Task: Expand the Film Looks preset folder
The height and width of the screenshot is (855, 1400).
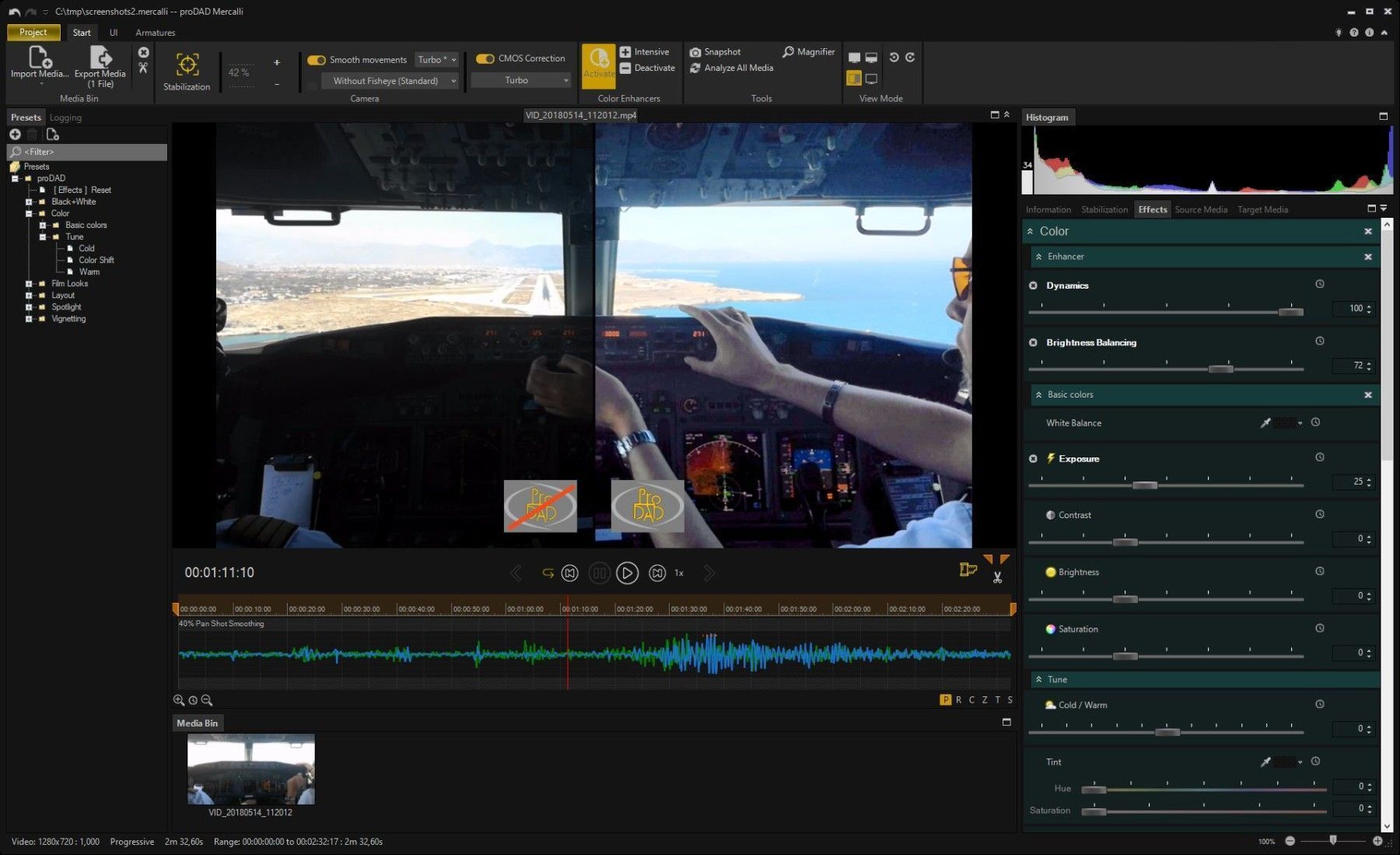Action: [x=29, y=284]
